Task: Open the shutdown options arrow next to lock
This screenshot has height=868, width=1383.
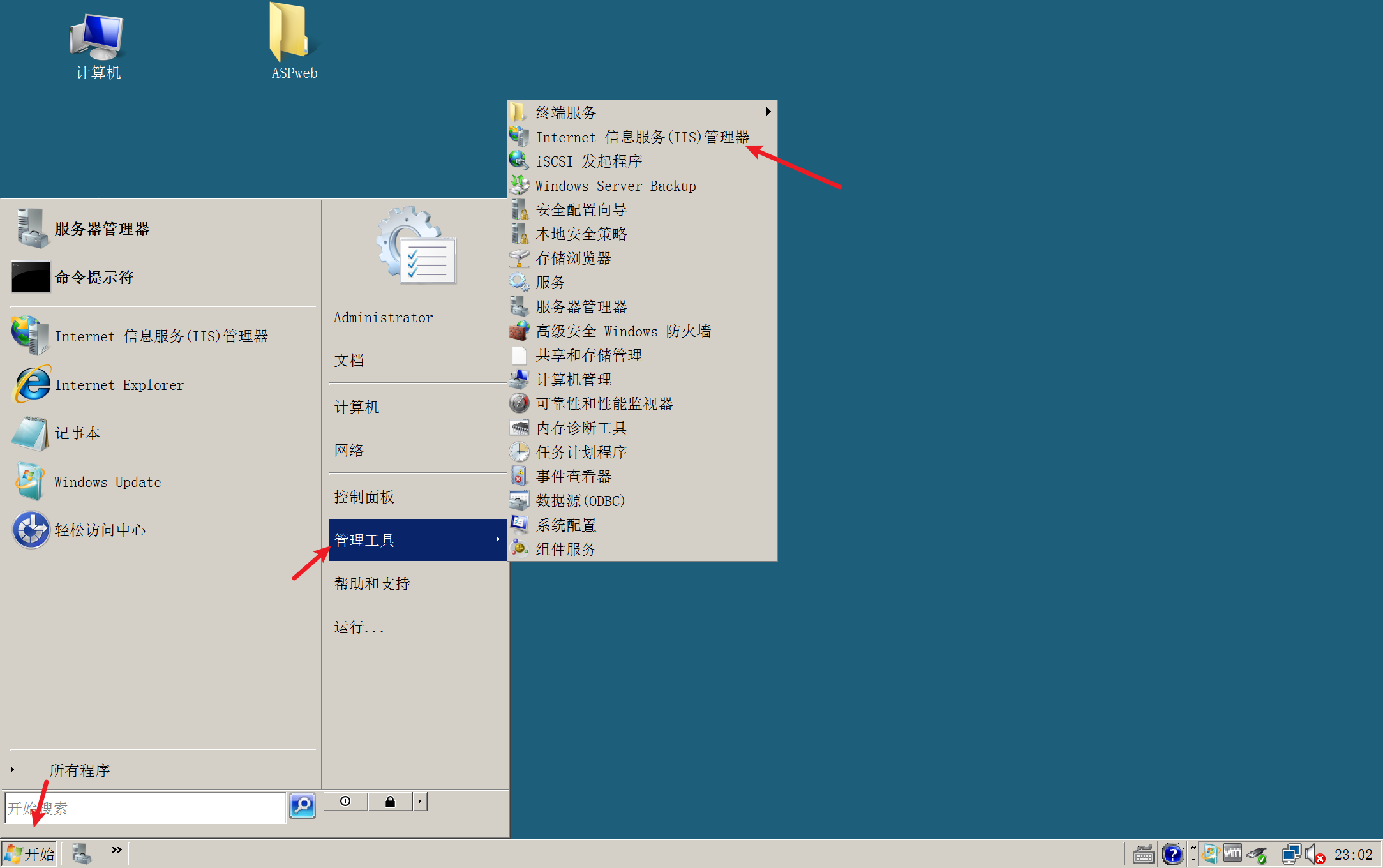Action: pyautogui.click(x=419, y=802)
